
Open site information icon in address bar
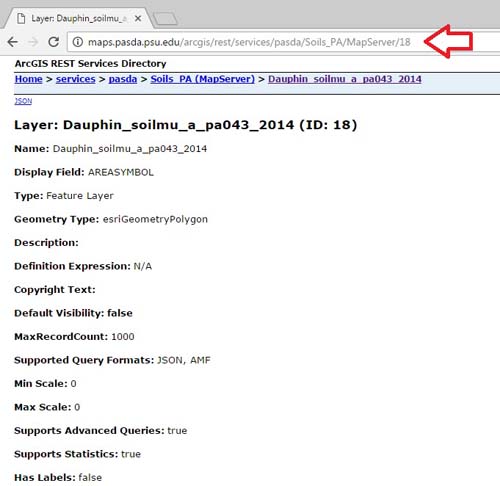(x=78, y=42)
